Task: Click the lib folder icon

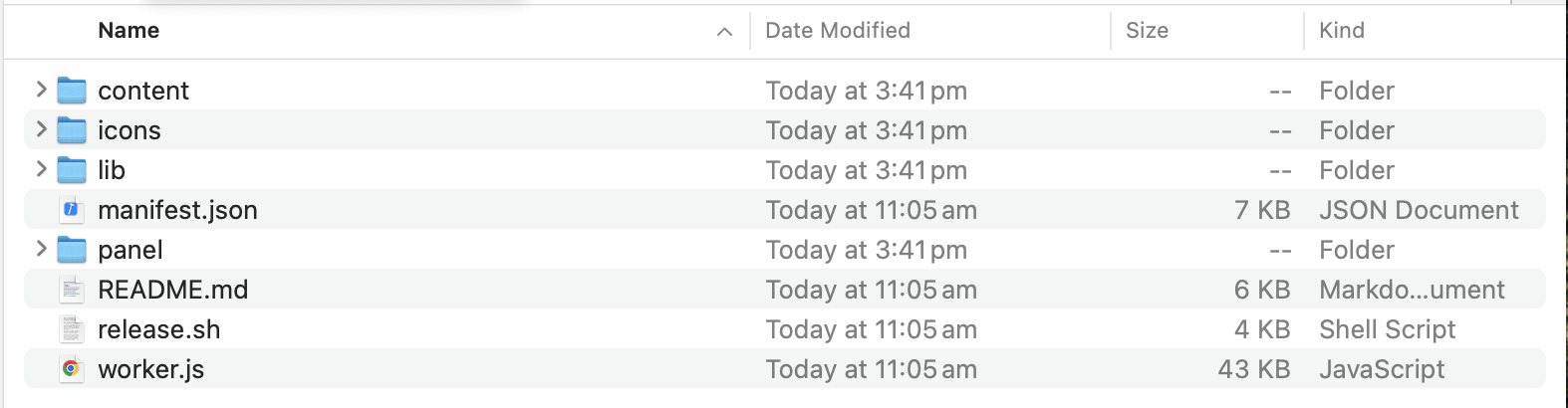Action: [72, 170]
